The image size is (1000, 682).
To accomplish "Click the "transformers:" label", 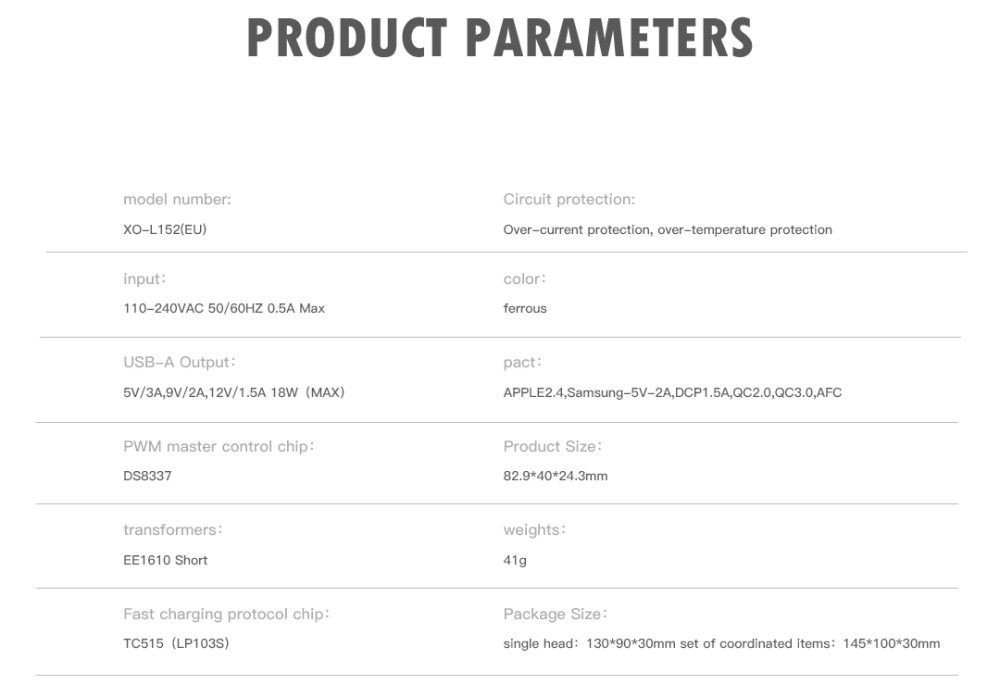I will pyautogui.click(x=172, y=530).
